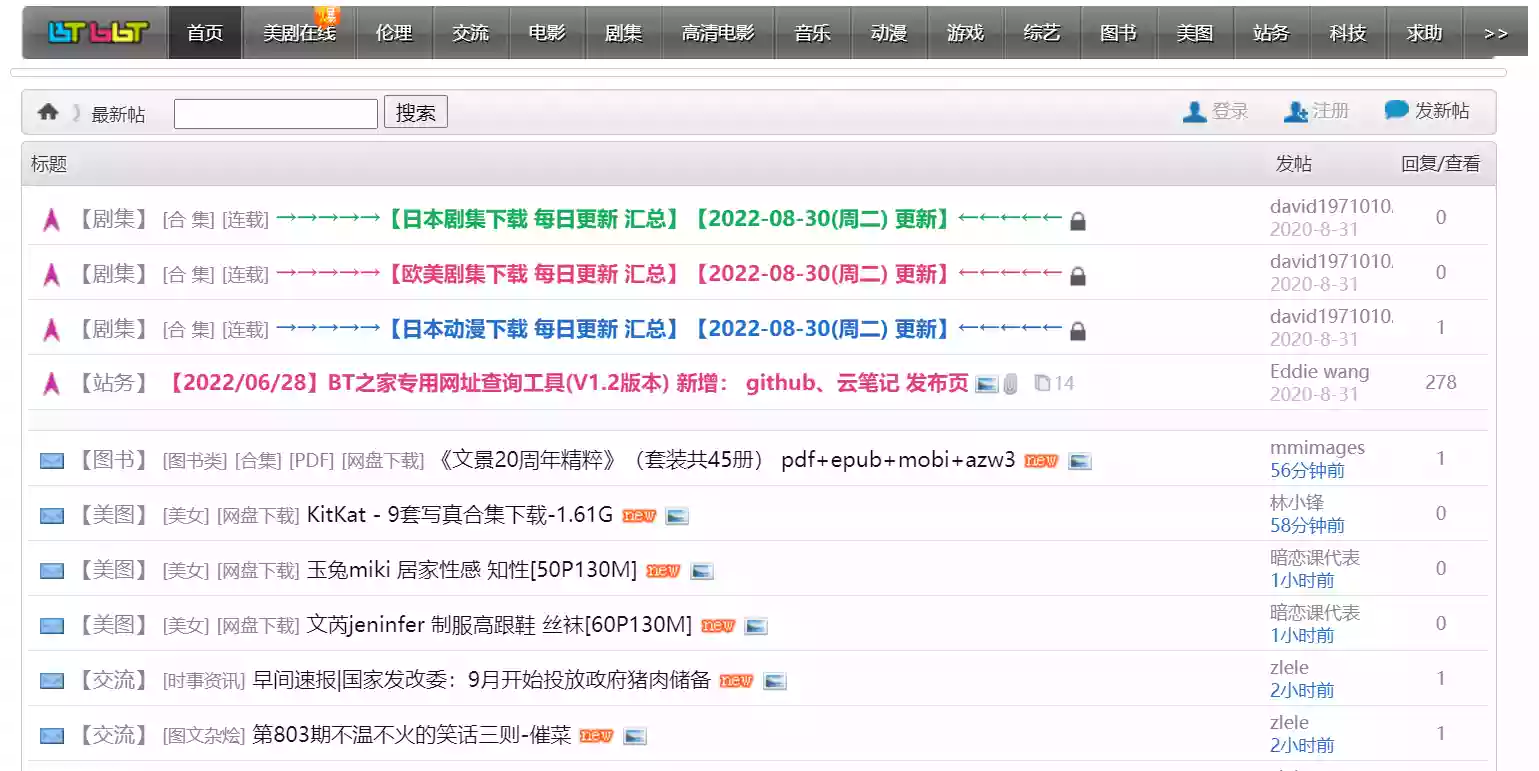Click the new badge on the 文景20周年精粹 post
Image resolution: width=1539 pixels, height=771 pixels.
[x=1040, y=461]
